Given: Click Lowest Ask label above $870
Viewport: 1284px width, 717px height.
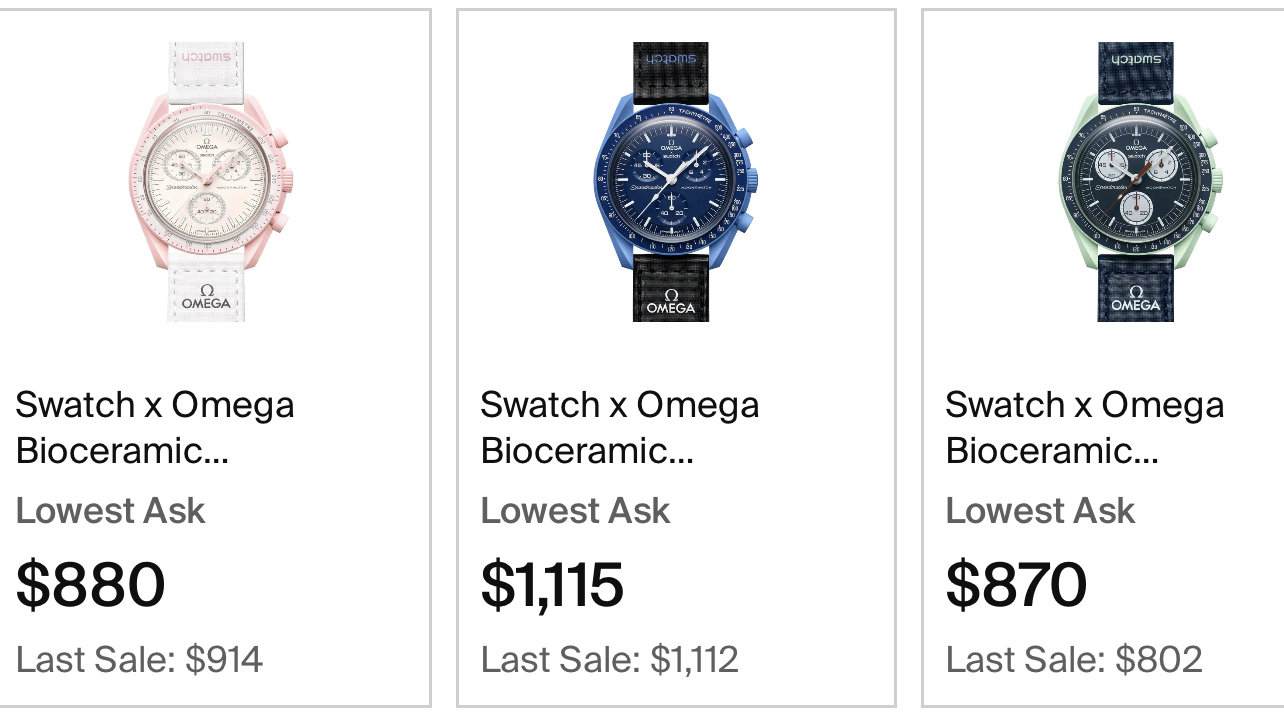Looking at the screenshot, I should tap(1040, 511).
